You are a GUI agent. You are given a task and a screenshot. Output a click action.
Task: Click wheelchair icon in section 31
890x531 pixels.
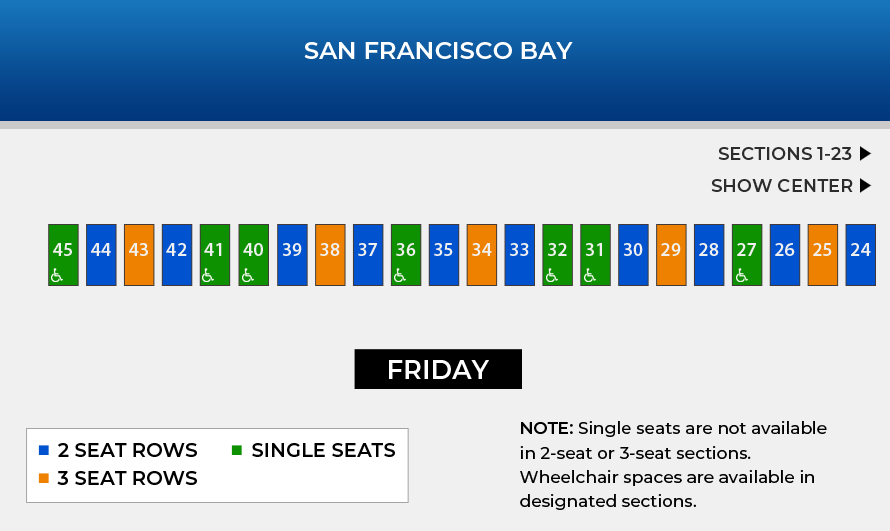click(589, 276)
